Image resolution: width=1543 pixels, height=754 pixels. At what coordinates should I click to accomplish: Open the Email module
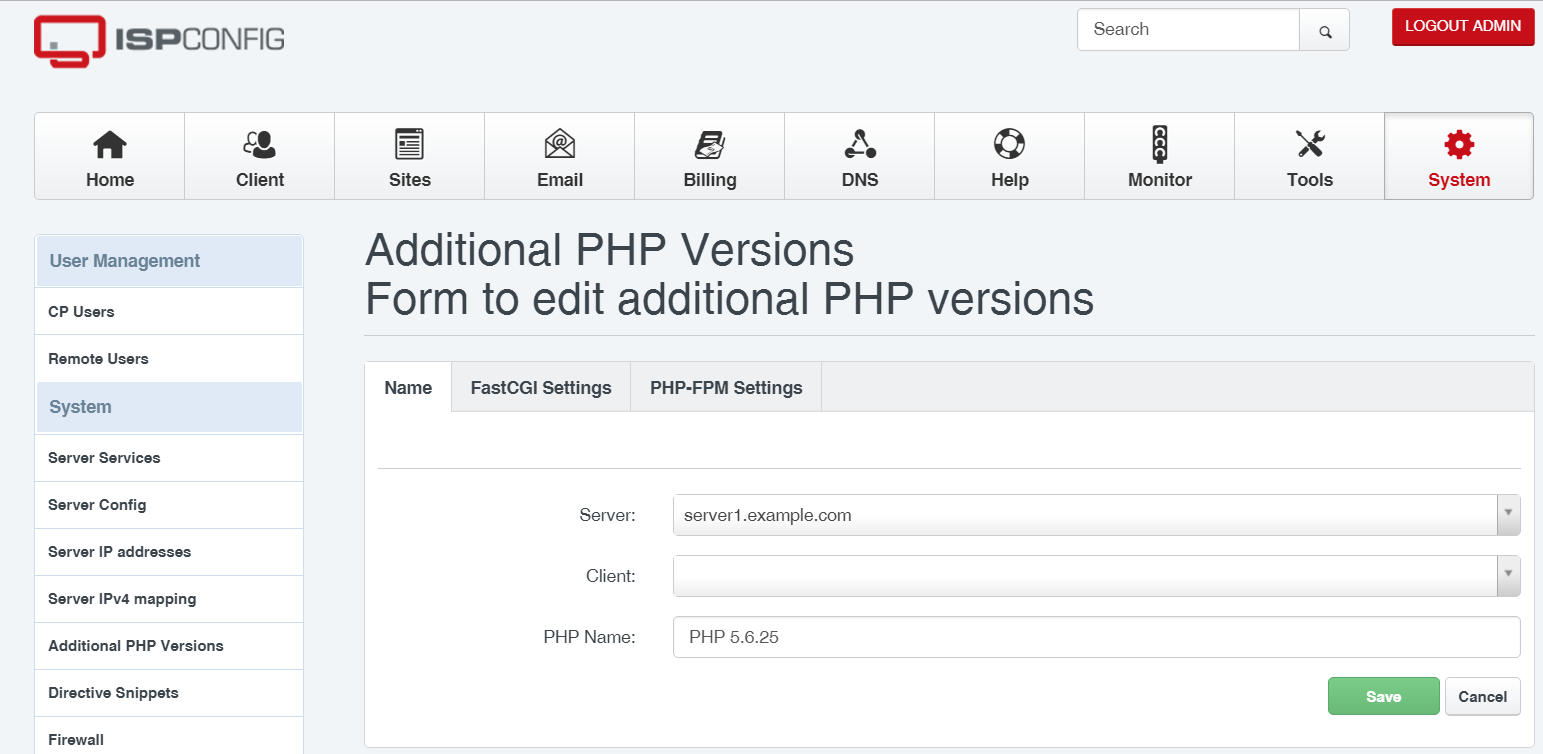560,157
